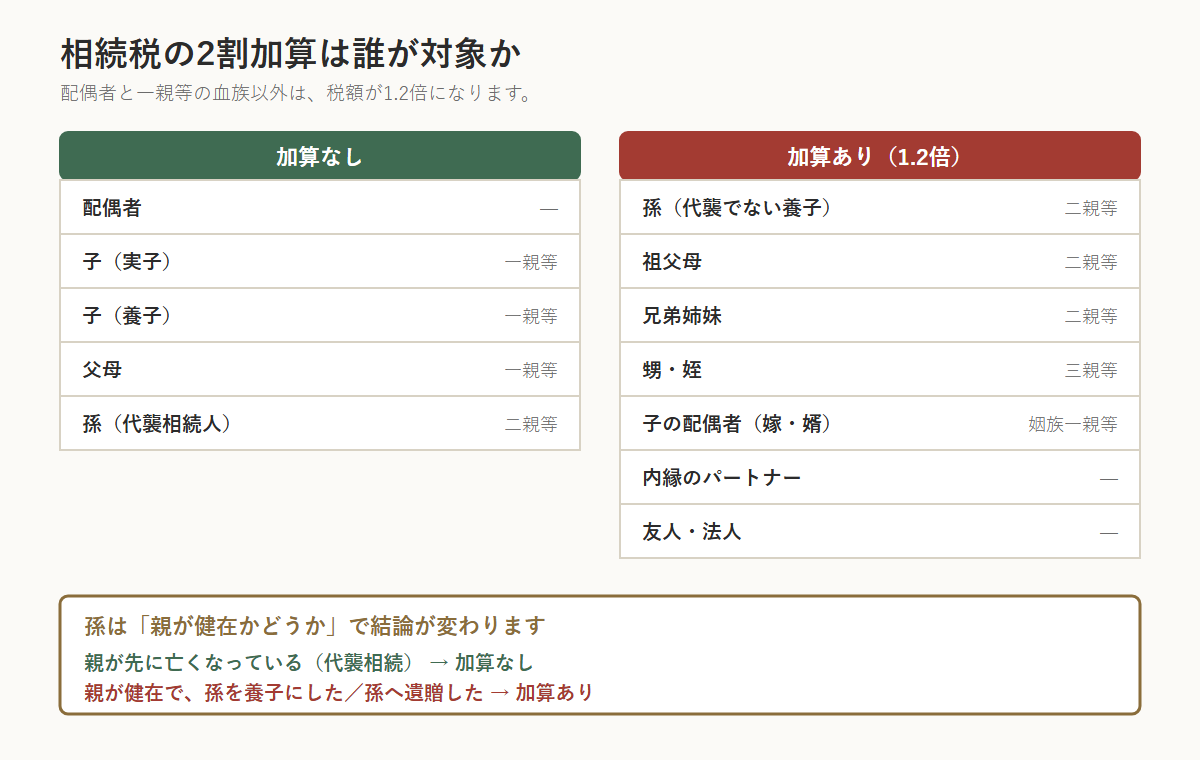Click the 祖父母 row label
1200x760 pixels.
[672, 262]
